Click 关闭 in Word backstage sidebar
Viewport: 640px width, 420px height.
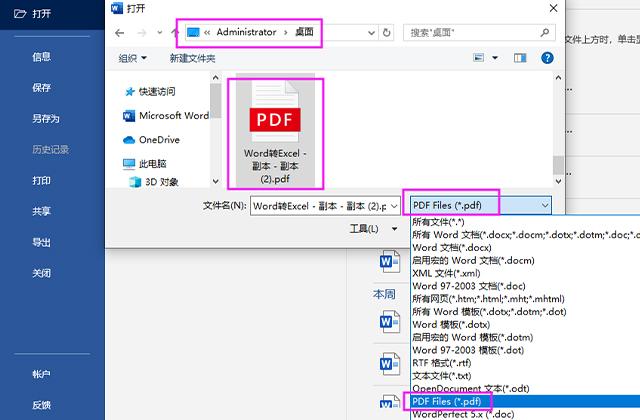(x=42, y=273)
